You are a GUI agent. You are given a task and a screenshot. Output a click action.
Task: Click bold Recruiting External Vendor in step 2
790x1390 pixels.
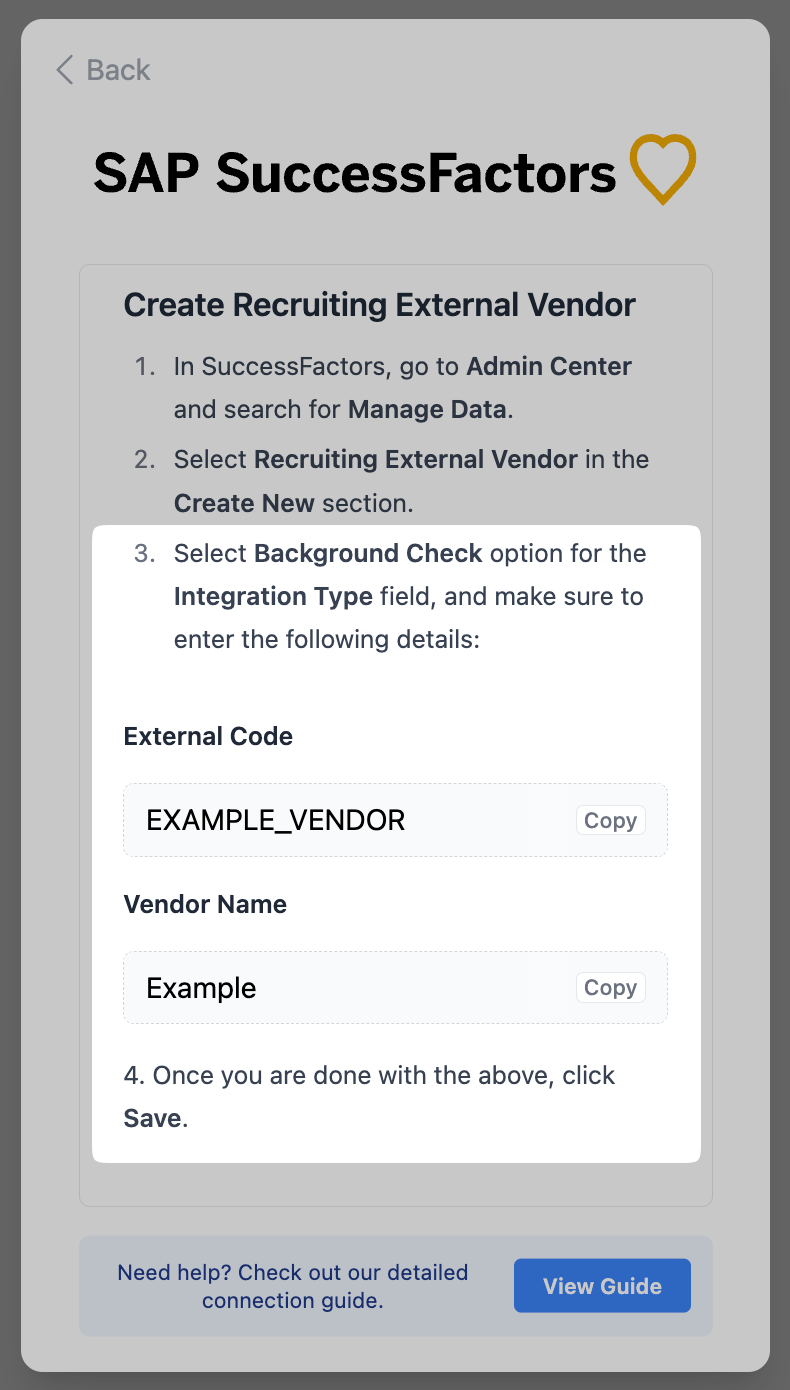click(x=415, y=460)
